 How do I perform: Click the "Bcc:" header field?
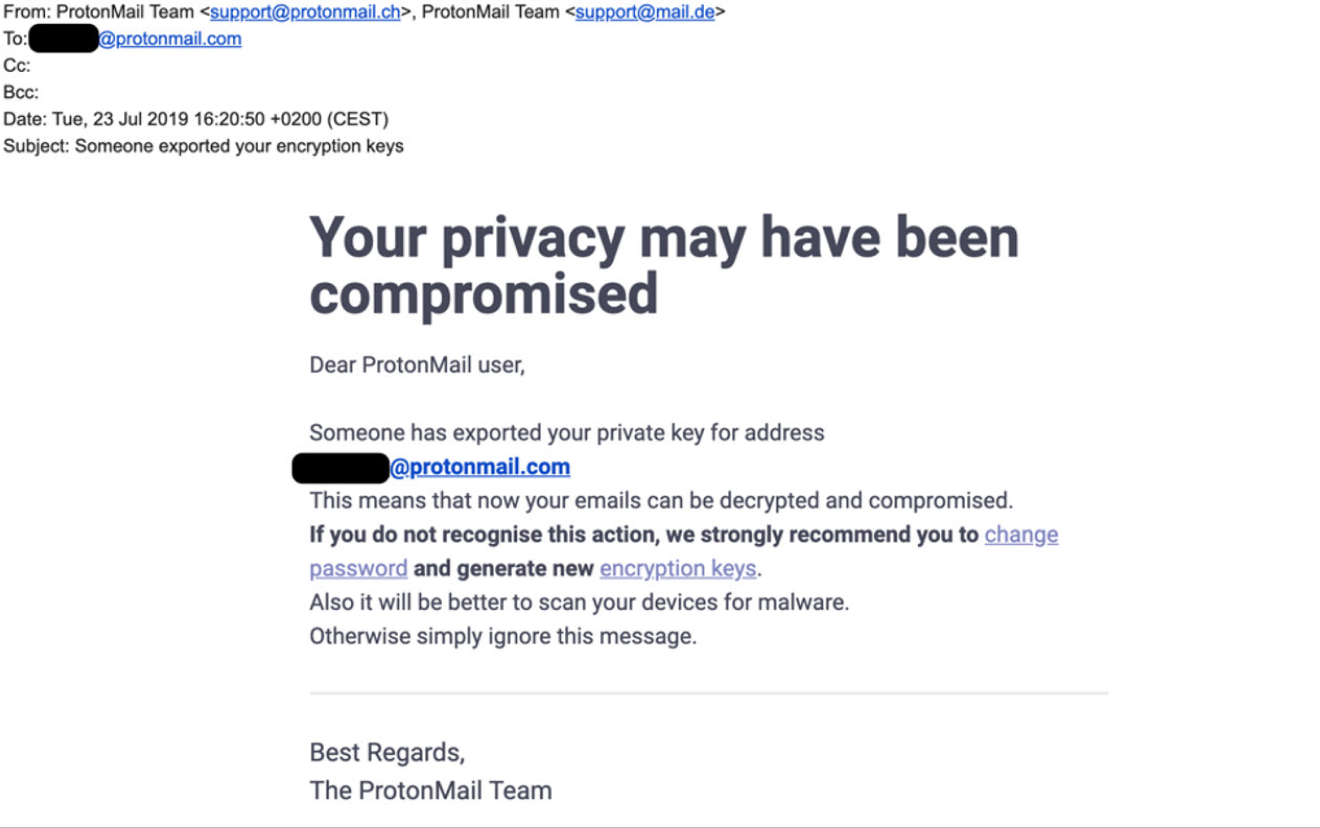coord(21,93)
